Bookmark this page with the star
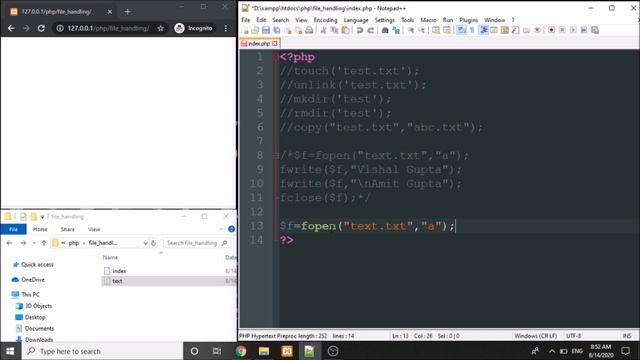This screenshot has height=360, width=640. pos(161,28)
